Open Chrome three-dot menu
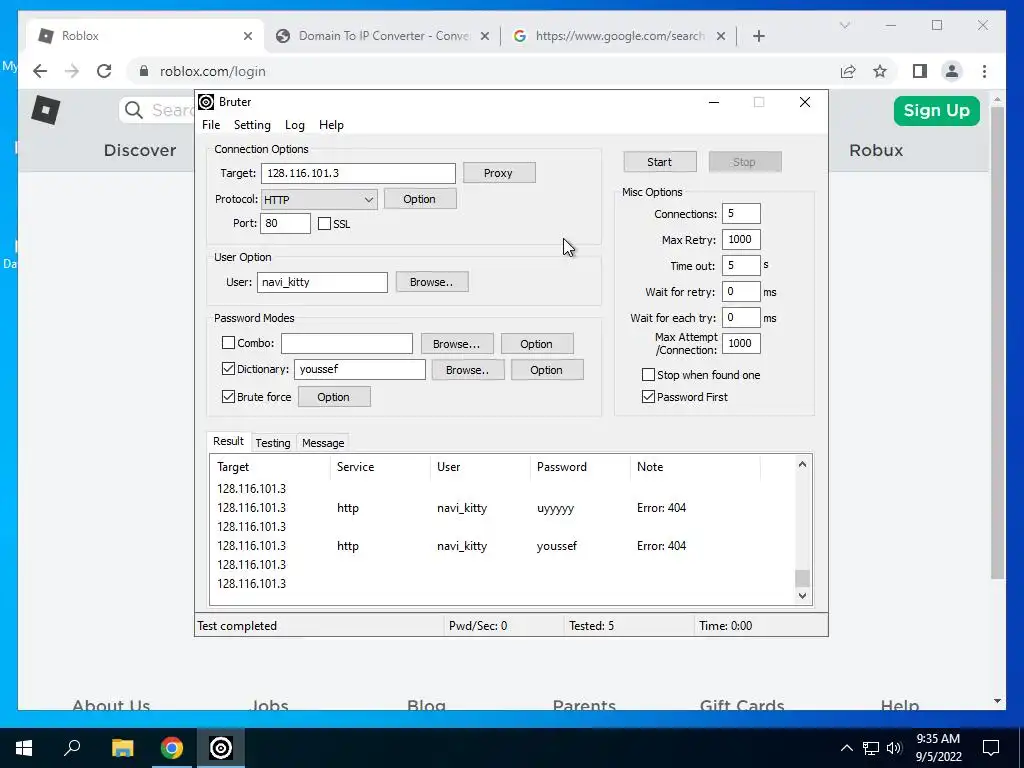The height and width of the screenshot is (768, 1024). 984,71
